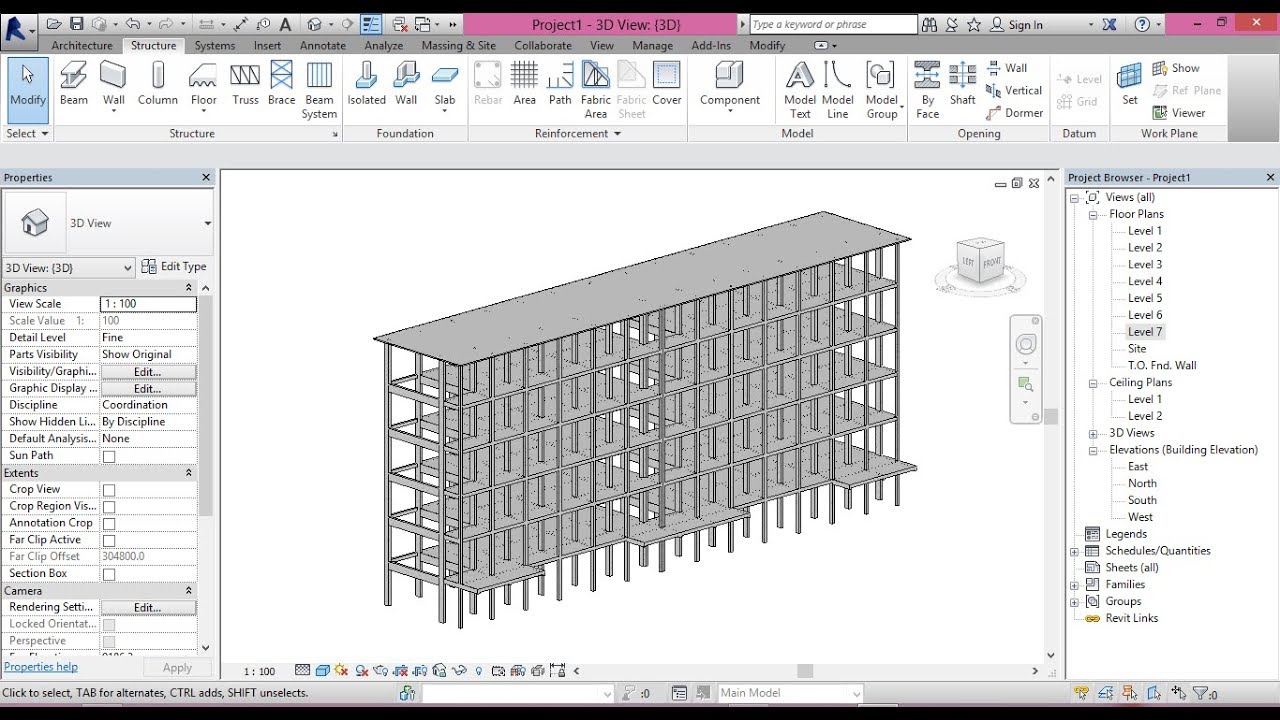Toggle the Far Clip Active checkbox
The width and height of the screenshot is (1280, 720).
point(109,540)
